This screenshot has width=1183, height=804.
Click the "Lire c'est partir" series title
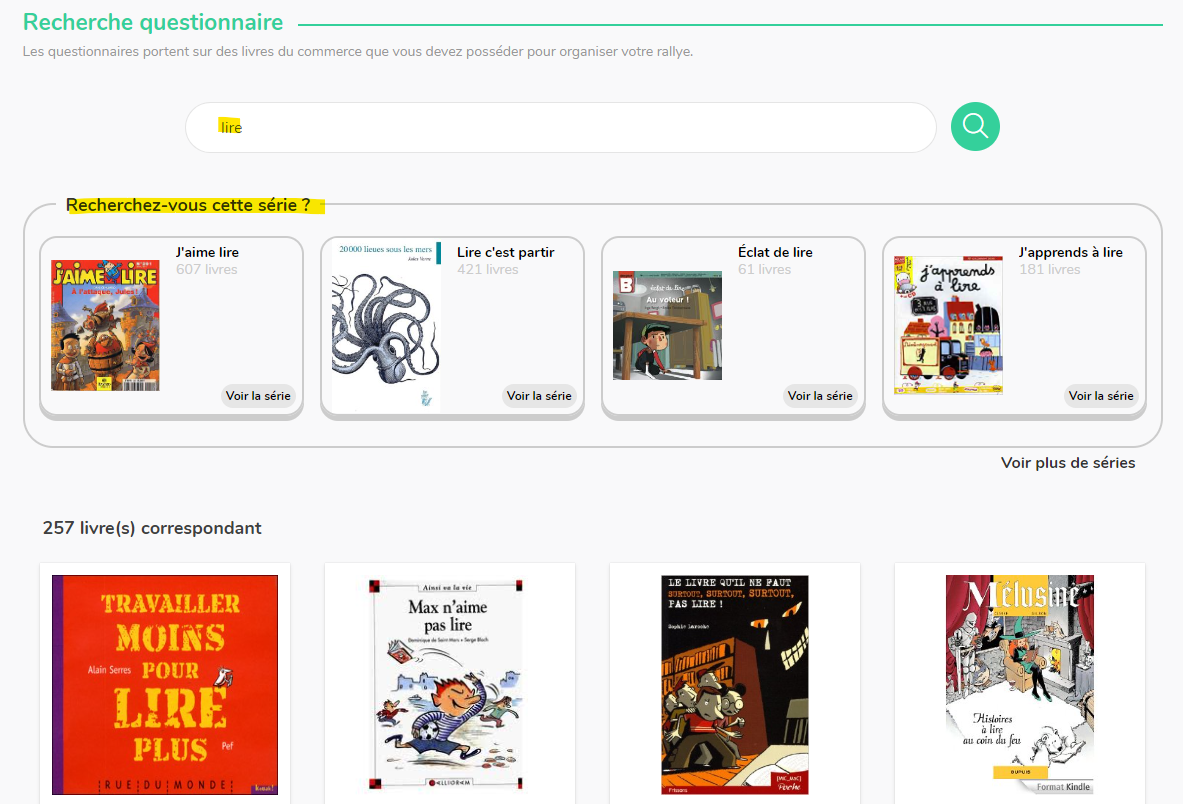[505, 252]
